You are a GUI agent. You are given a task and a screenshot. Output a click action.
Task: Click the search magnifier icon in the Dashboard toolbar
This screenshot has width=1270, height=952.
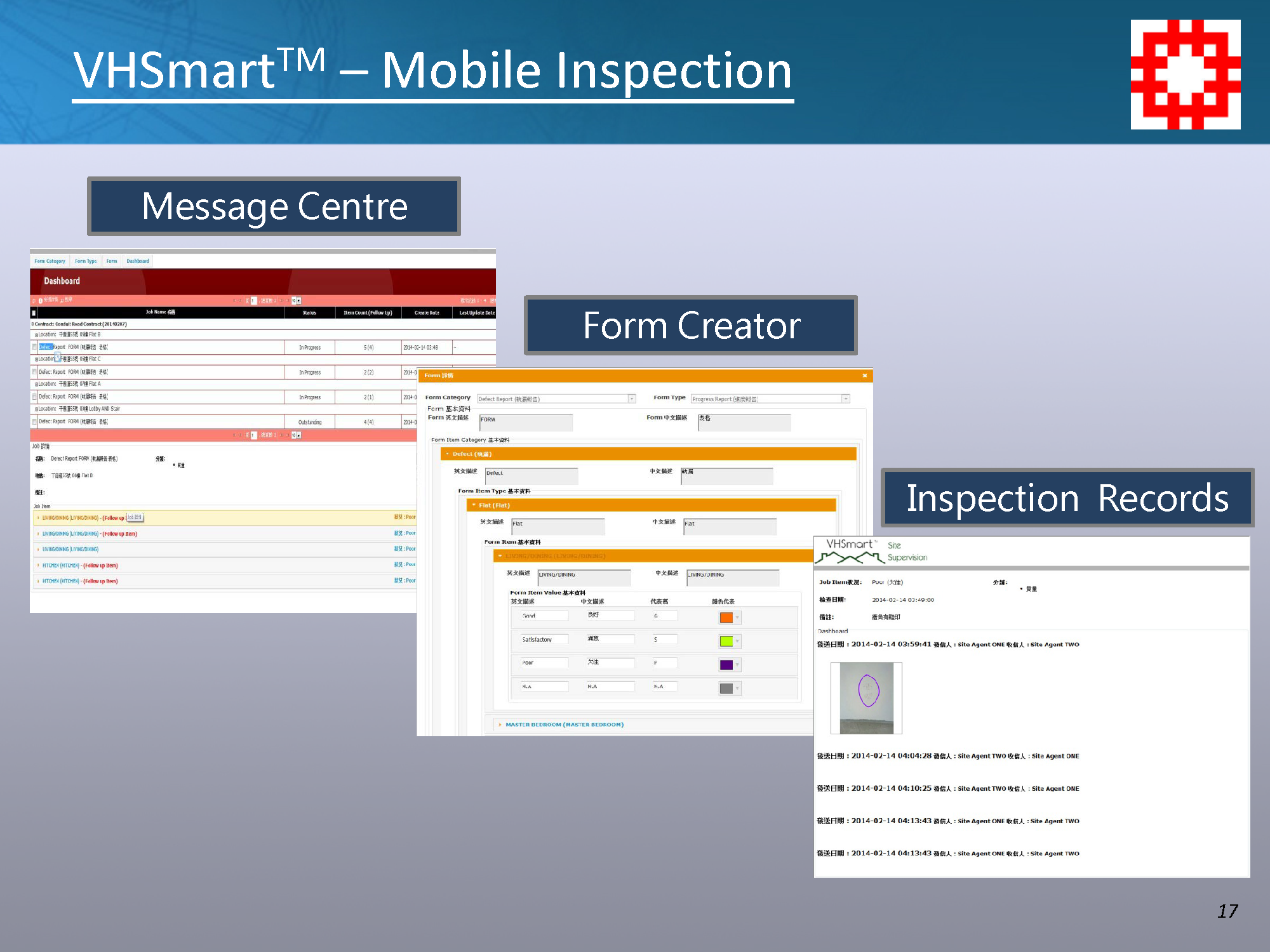tap(62, 300)
